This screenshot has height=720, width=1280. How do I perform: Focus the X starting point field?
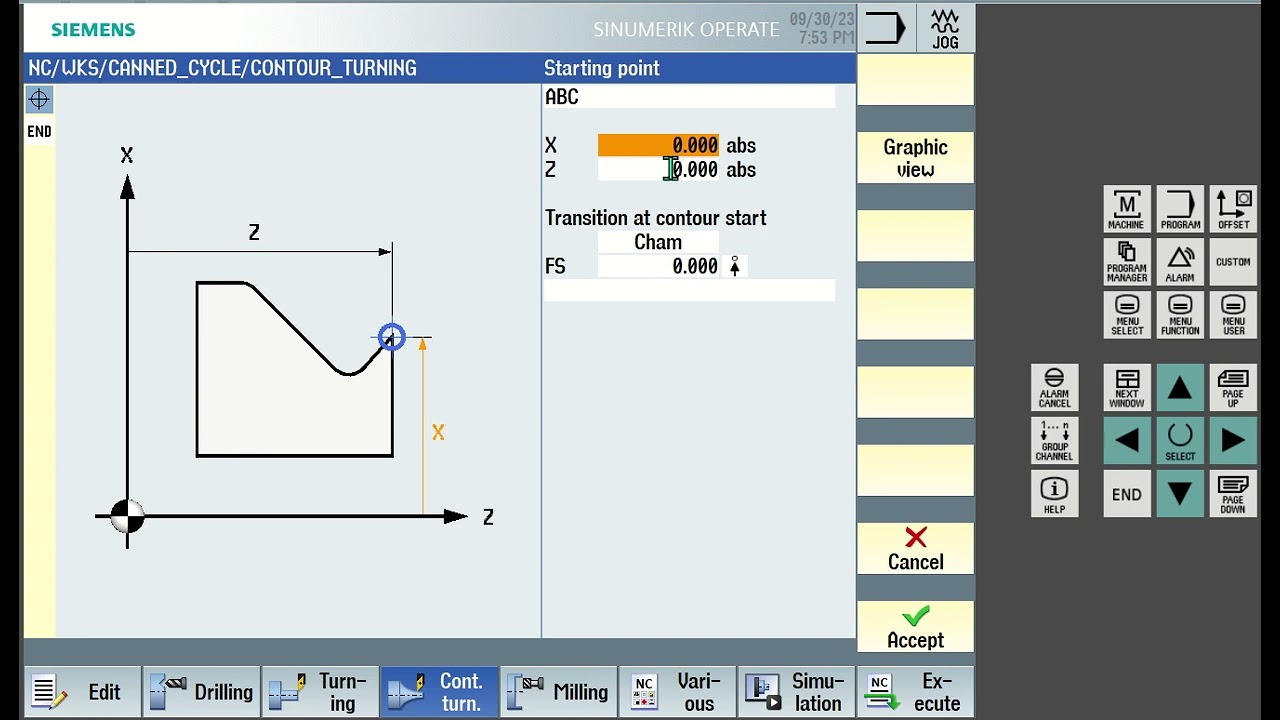(658, 146)
